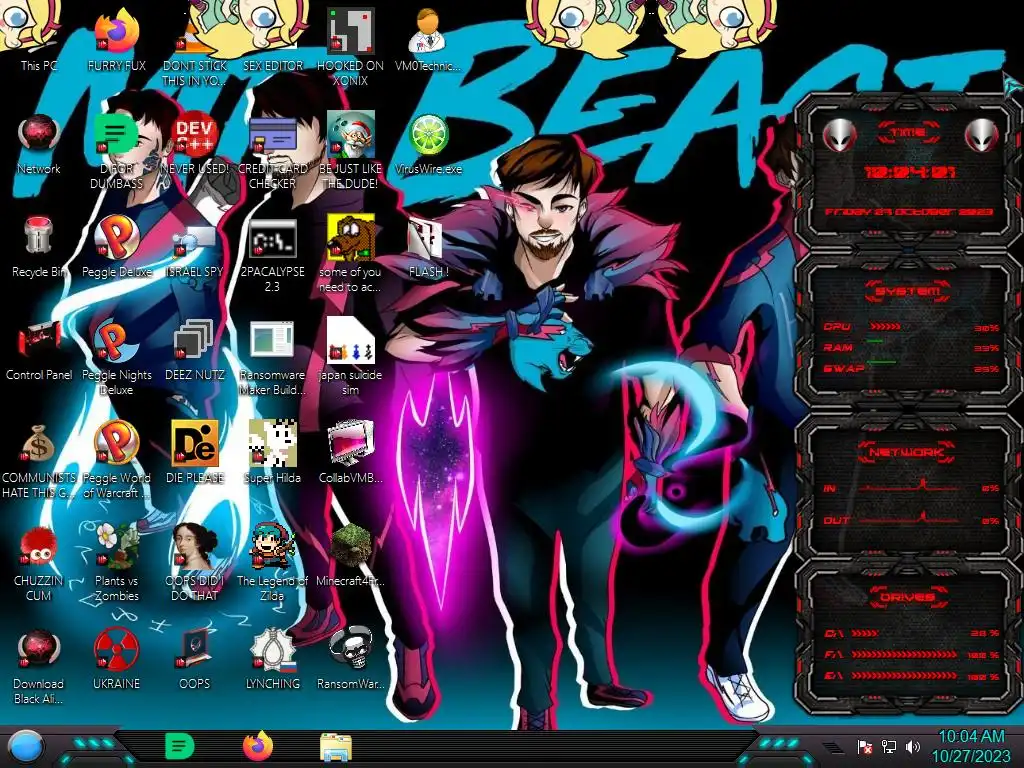Select the FLASH ! desktop icon
The height and width of the screenshot is (768, 1024).
[x=428, y=247]
